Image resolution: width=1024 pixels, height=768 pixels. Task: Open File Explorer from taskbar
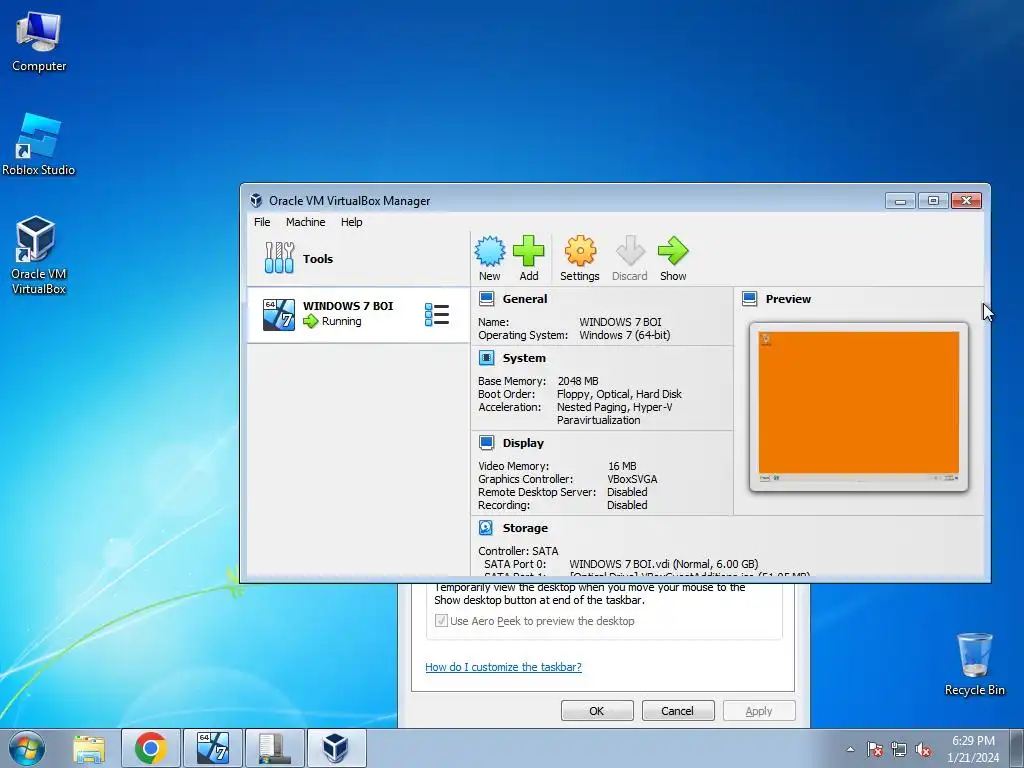point(89,748)
